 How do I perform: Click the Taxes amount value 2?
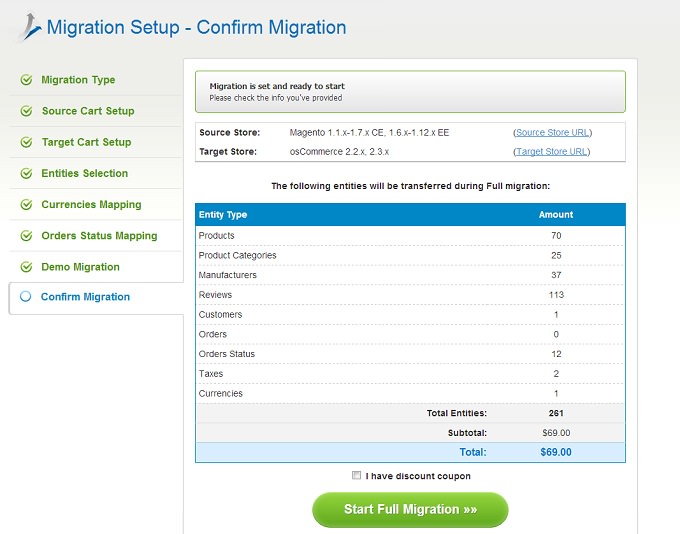[x=556, y=374]
